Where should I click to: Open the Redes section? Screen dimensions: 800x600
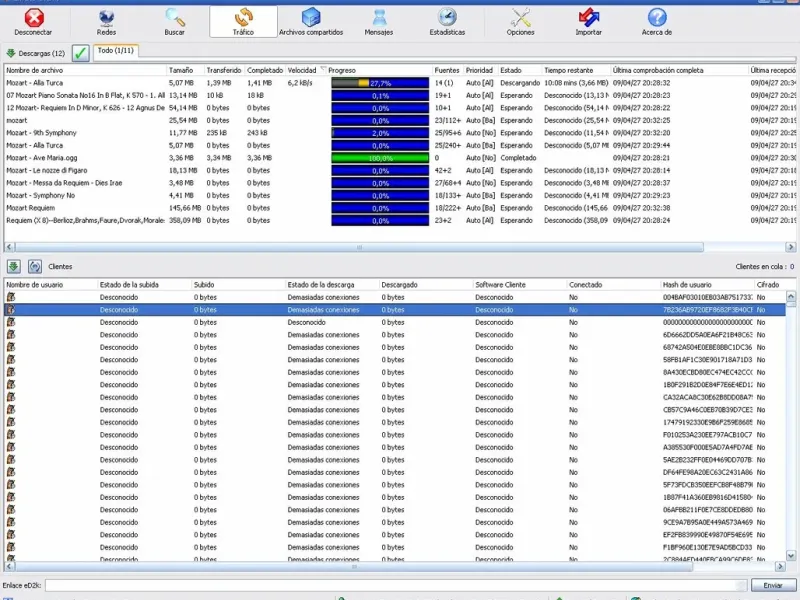106,21
